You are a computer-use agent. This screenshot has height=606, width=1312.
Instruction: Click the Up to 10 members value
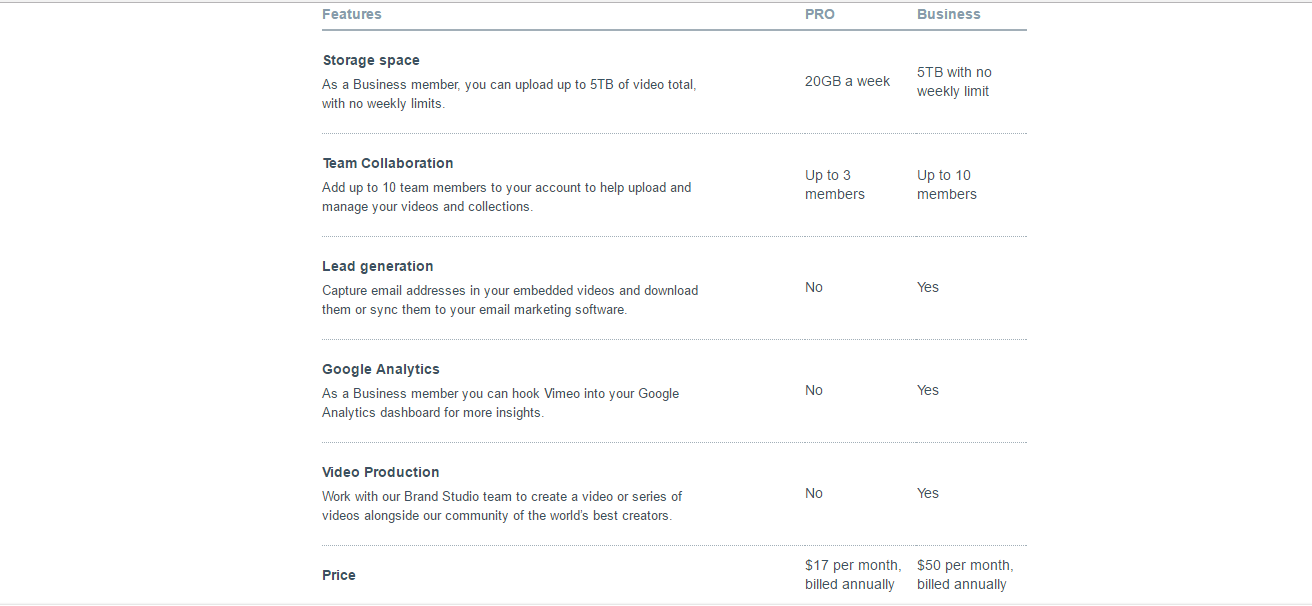coord(946,184)
